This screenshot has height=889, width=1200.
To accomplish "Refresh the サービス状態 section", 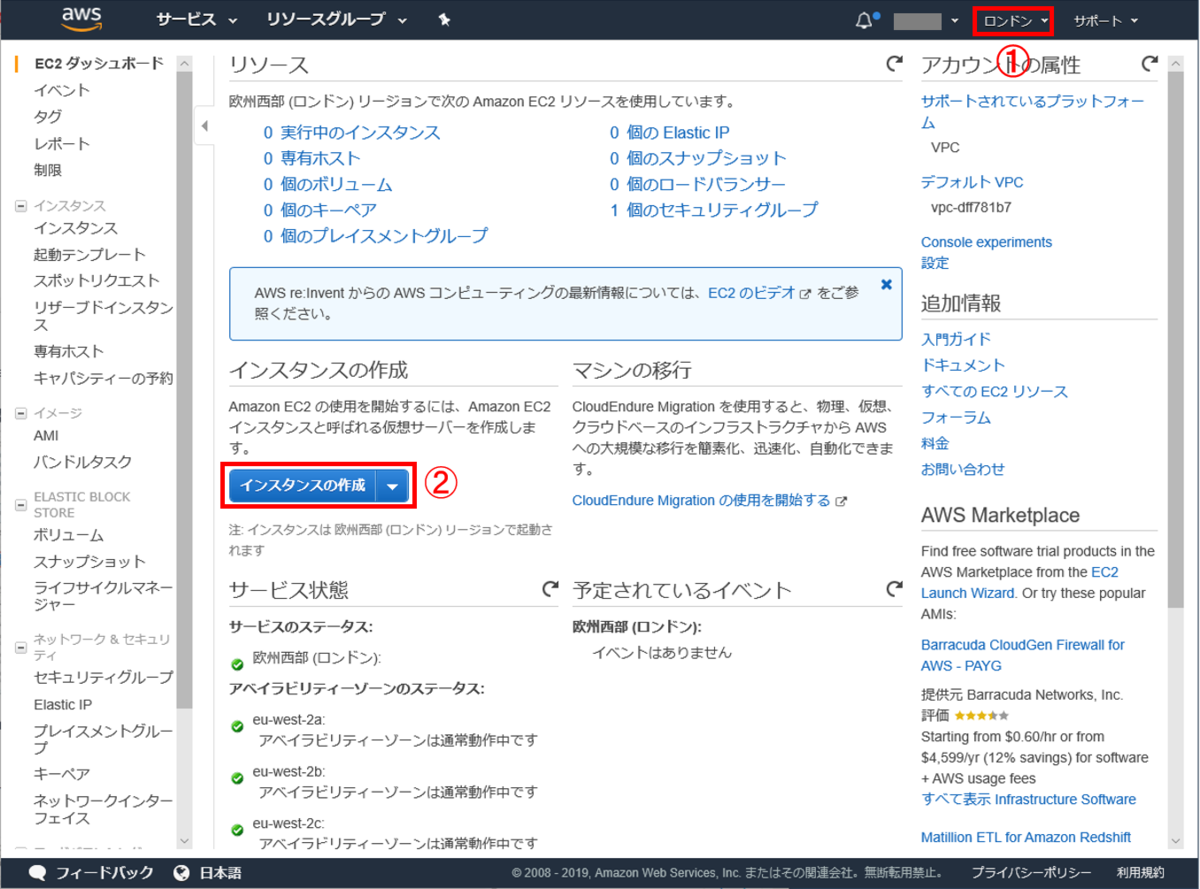I will click(x=550, y=589).
